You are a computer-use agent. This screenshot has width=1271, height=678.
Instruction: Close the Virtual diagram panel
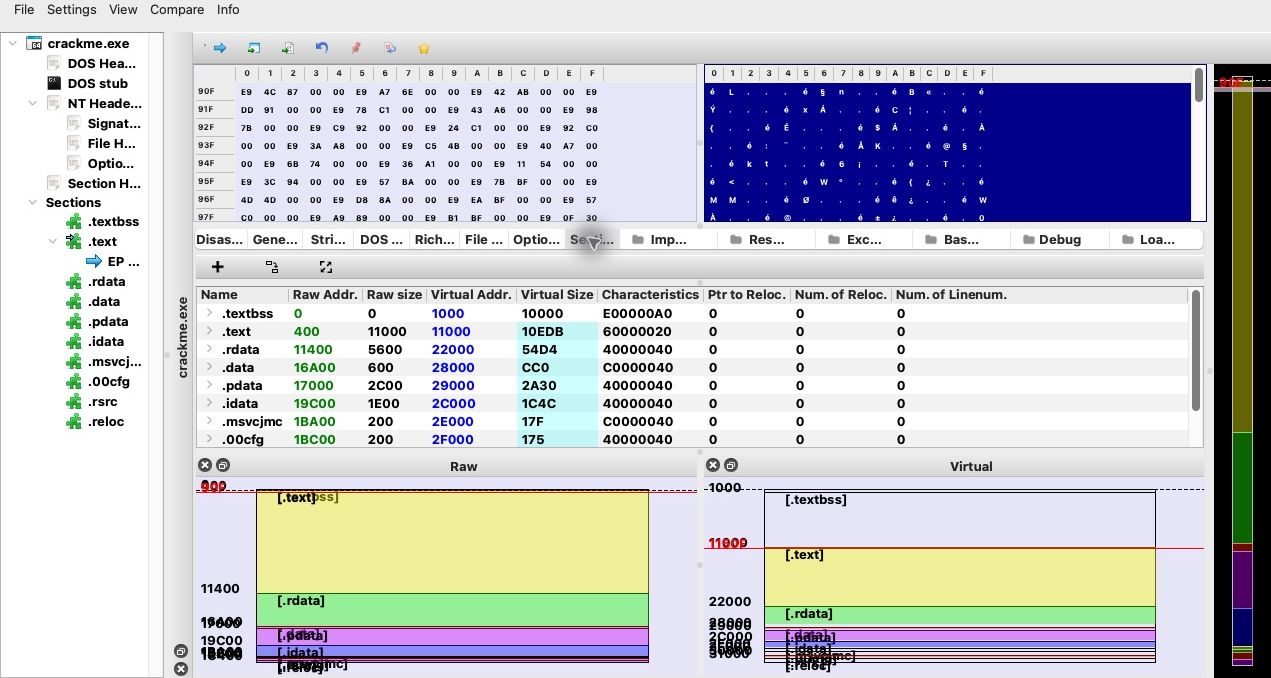coord(713,465)
